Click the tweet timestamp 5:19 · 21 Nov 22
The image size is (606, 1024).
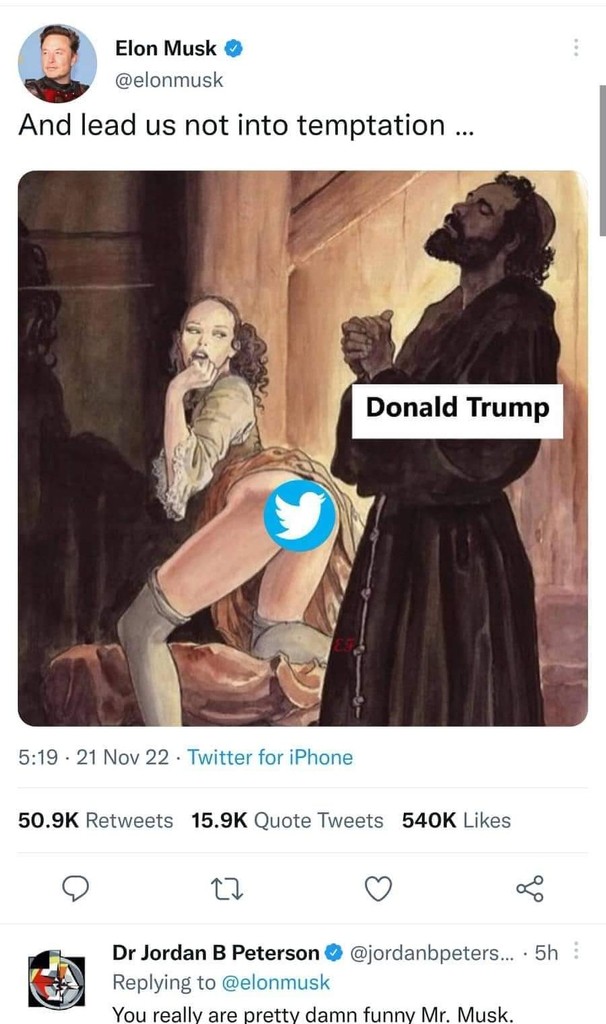tap(93, 758)
